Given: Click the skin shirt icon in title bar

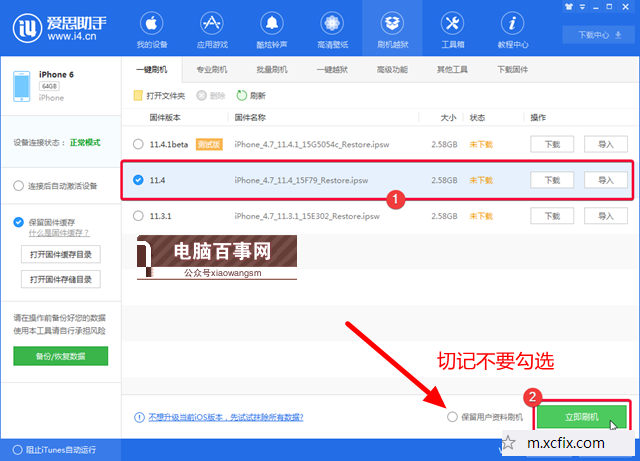Looking at the screenshot, I should click(569, 7).
